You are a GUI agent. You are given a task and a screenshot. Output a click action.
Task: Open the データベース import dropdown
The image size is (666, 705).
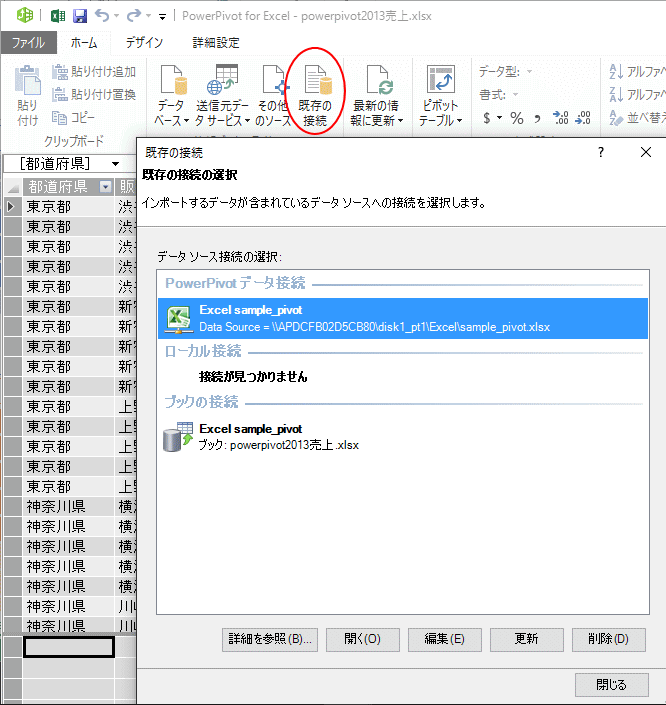(x=171, y=95)
